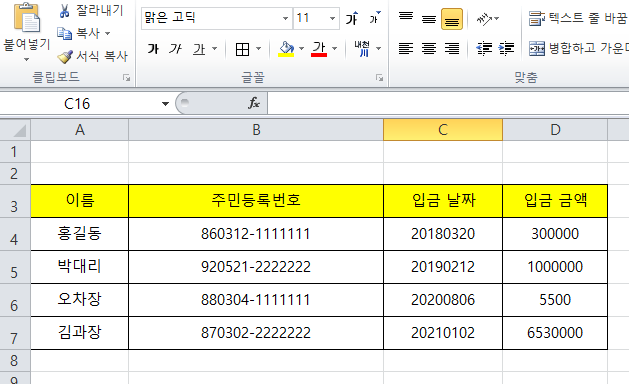The height and width of the screenshot is (384, 629).
Task: Select cell containing 김과장
Action: pyautogui.click(x=80, y=333)
